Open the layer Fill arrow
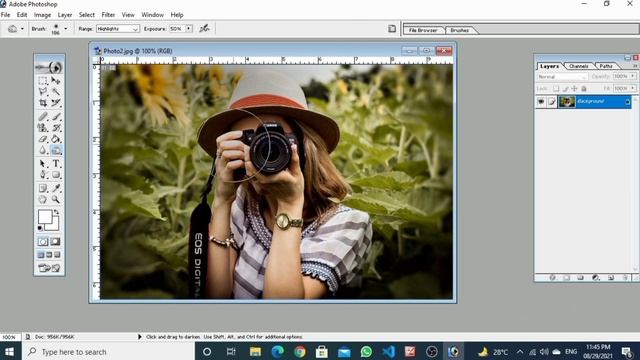 click(633, 88)
